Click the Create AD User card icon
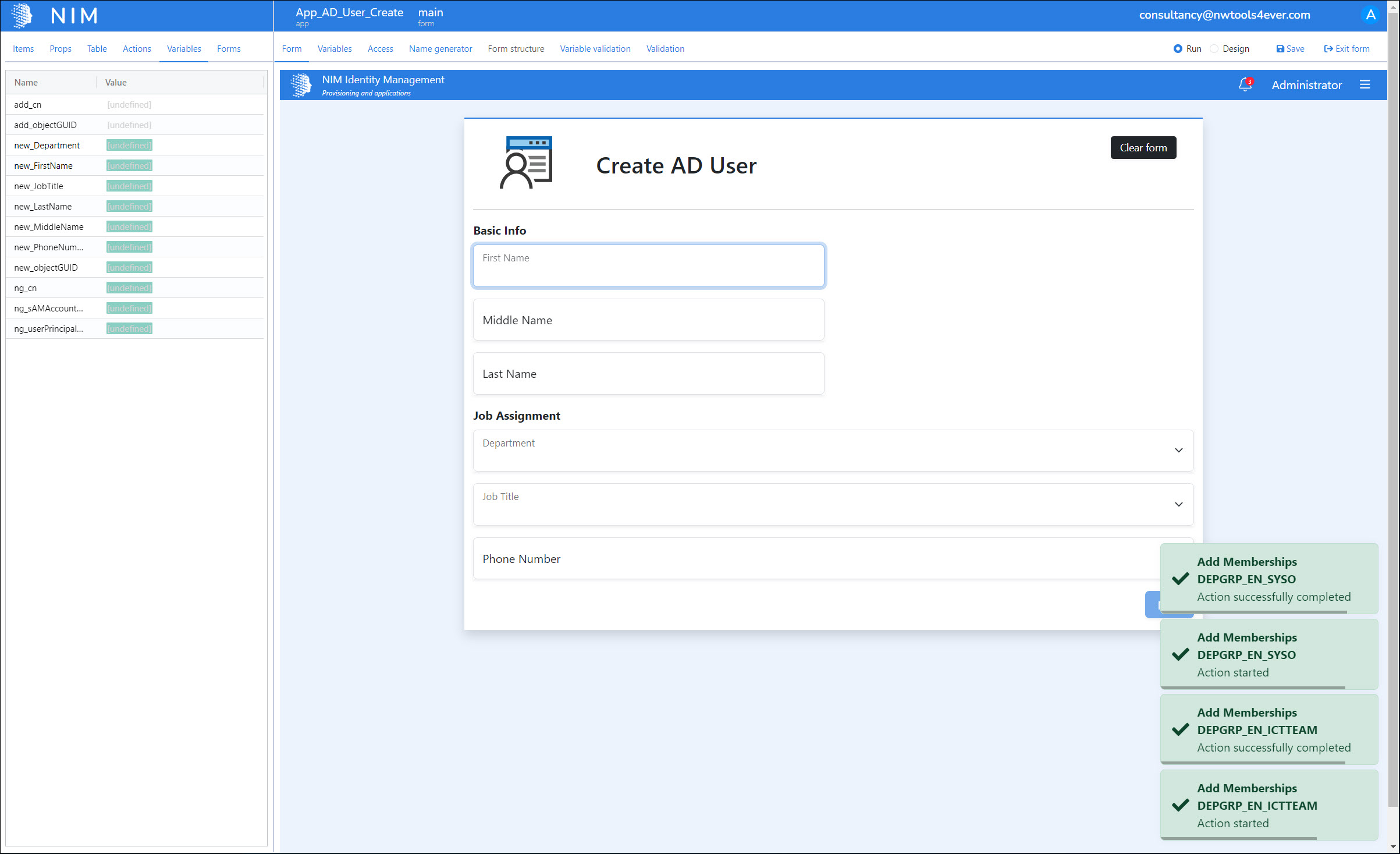Image resolution: width=1400 pixels, height=854 pixels. pyautogui.click(x=526, y=163)
